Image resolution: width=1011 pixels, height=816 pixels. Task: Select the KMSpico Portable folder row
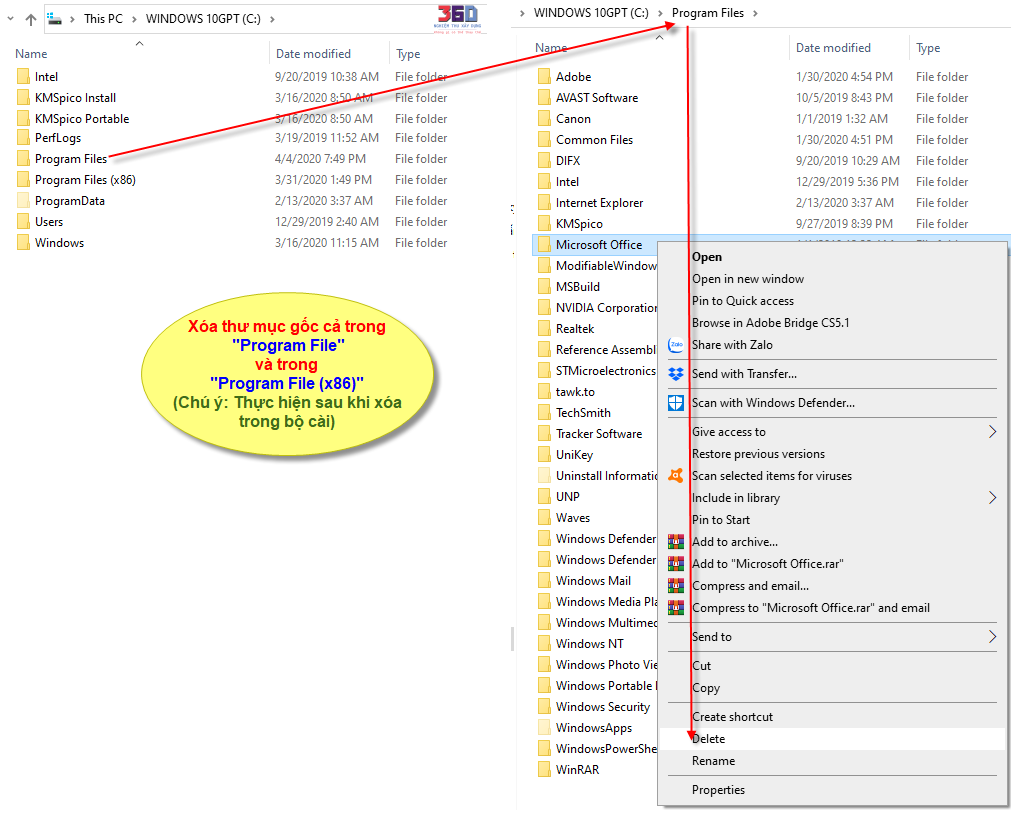232,119
